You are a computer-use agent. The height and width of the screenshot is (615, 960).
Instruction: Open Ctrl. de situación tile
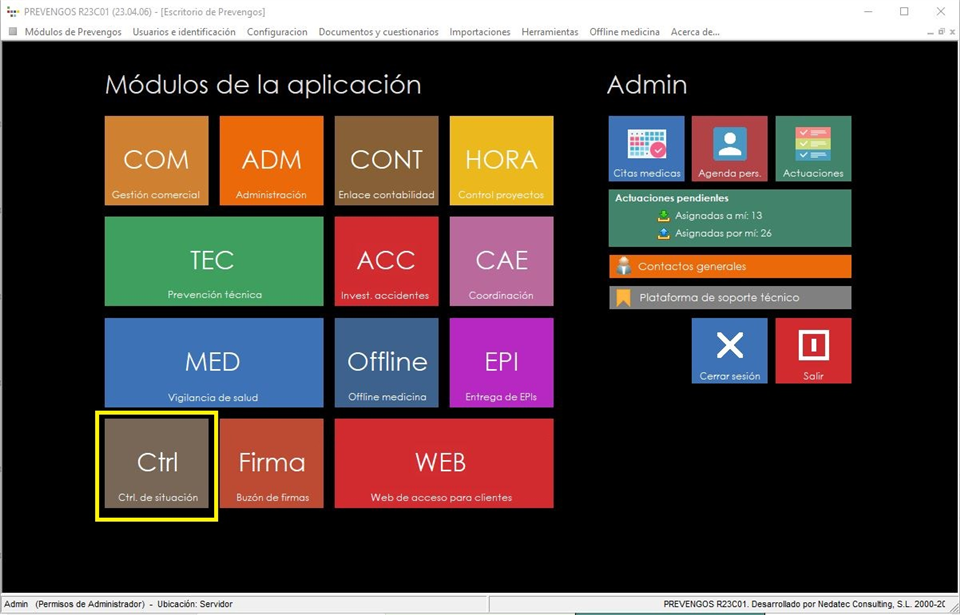click(x=156, y=463)
